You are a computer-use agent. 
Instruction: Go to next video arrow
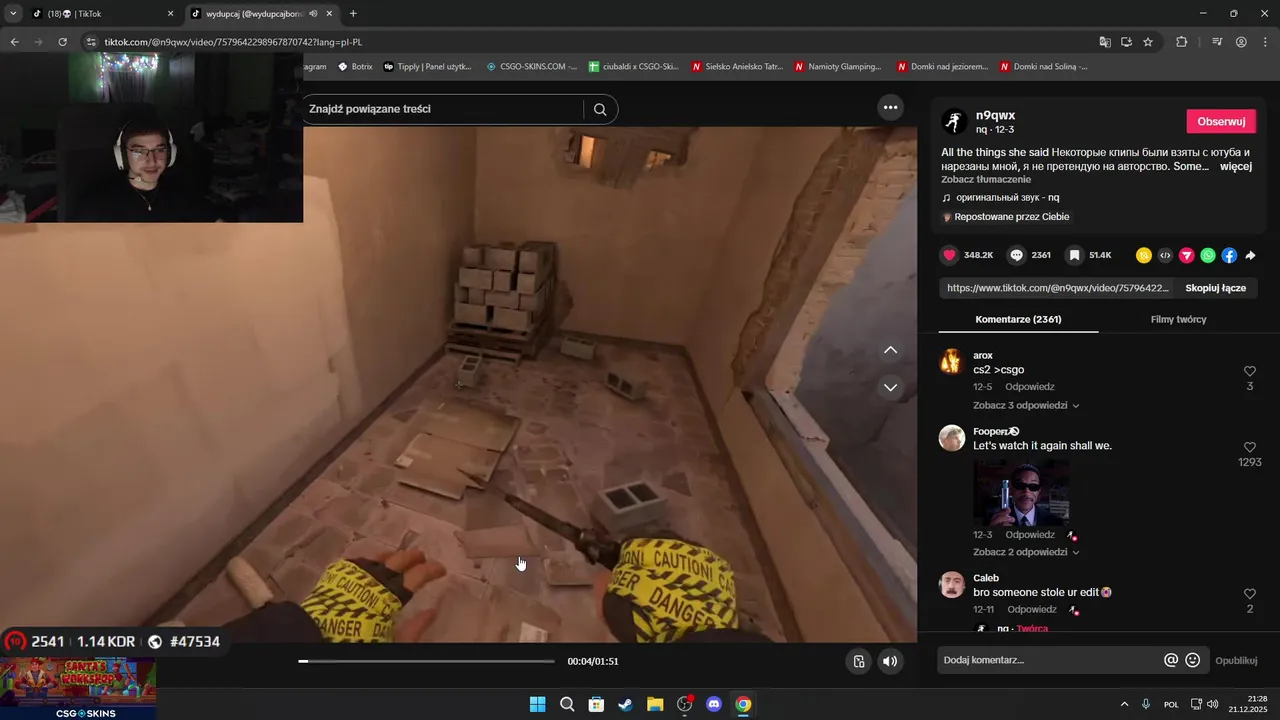click(890, 387)
